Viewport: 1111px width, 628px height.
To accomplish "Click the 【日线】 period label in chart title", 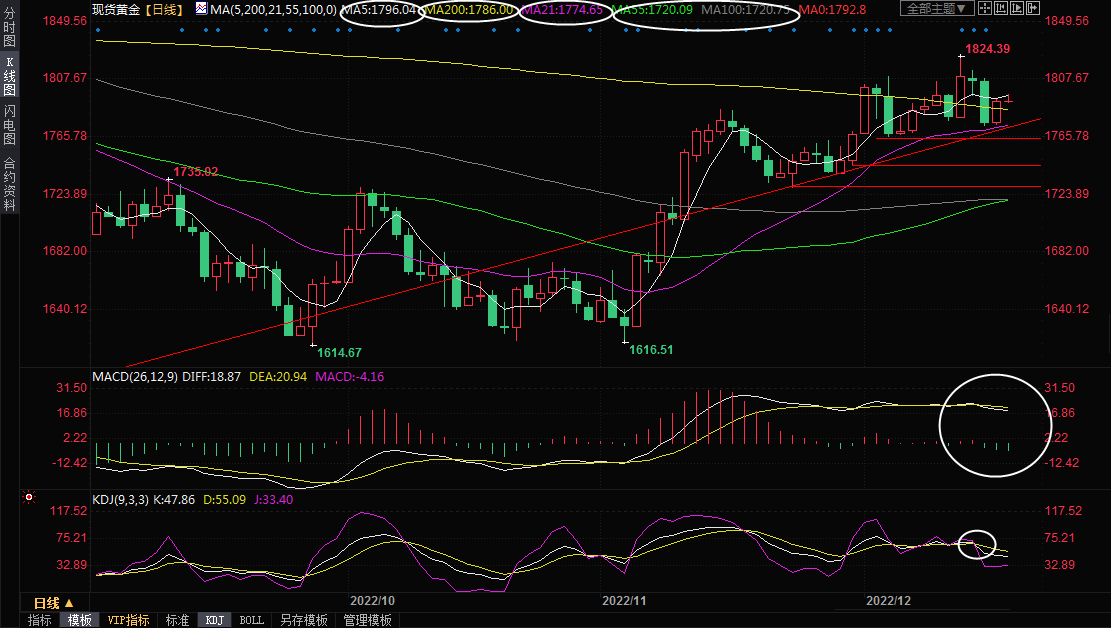I will (161, 9).
